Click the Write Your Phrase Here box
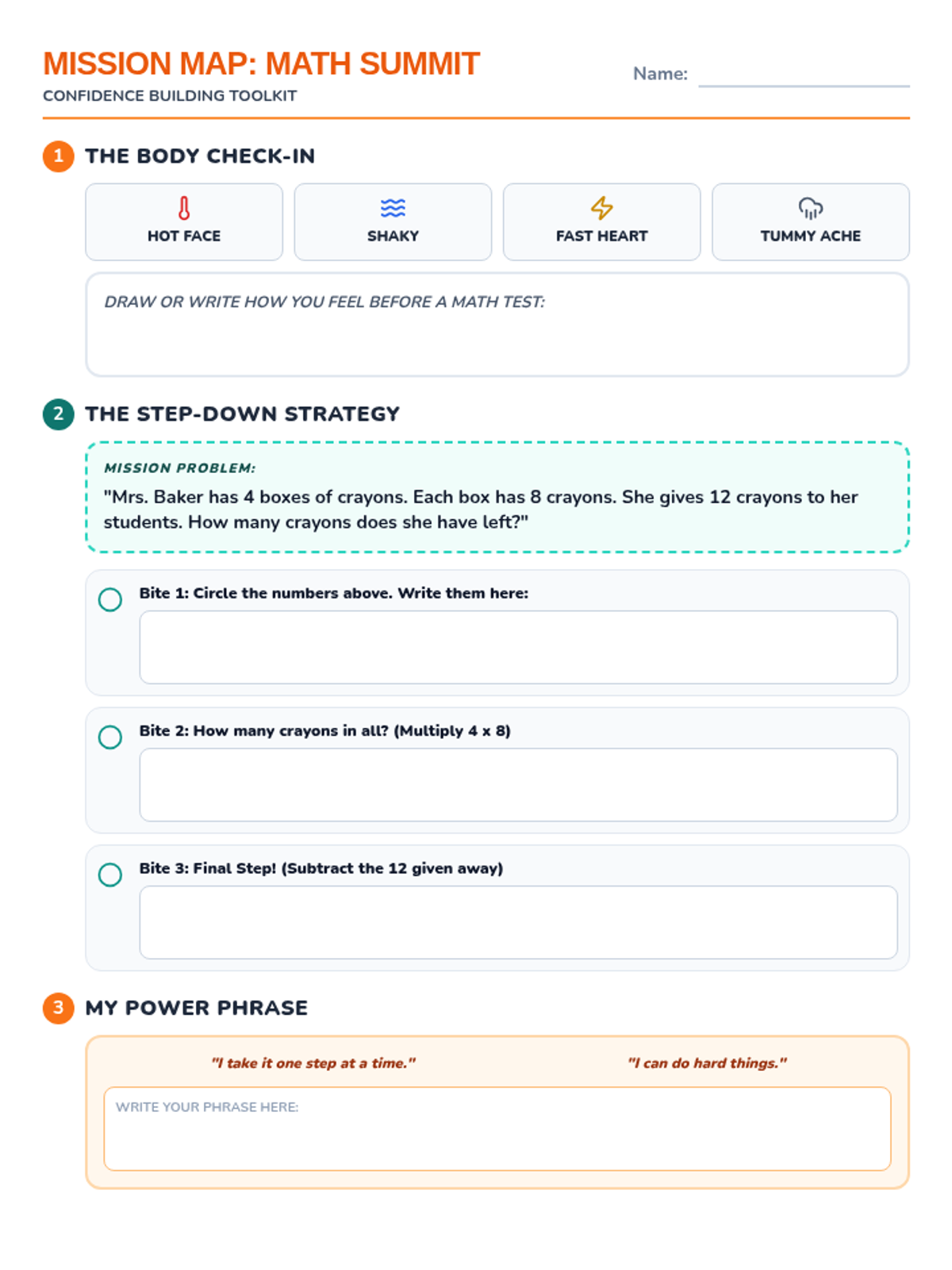 pos(497,1137)
